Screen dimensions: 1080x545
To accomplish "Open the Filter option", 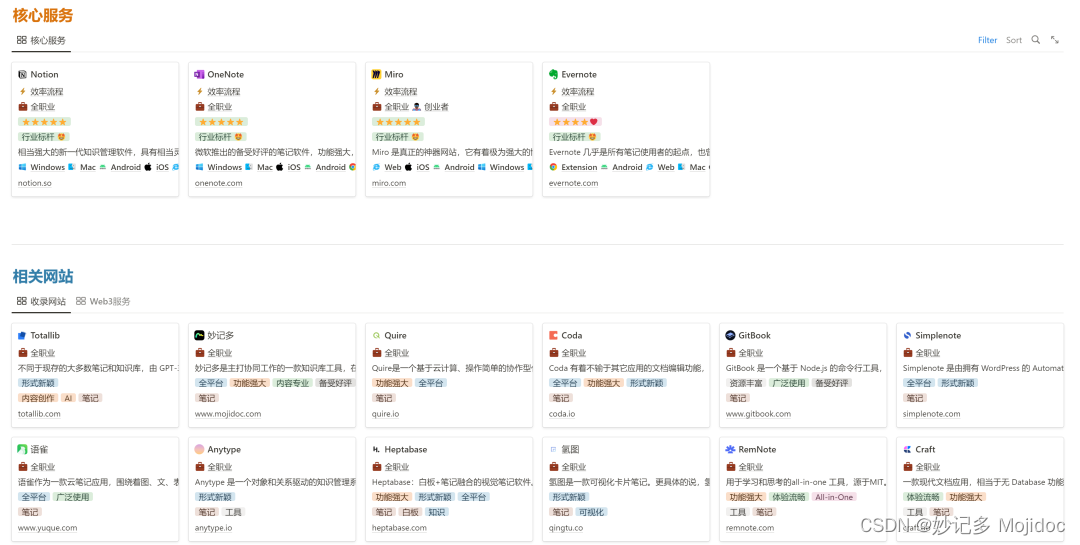I will pos(988,41).
